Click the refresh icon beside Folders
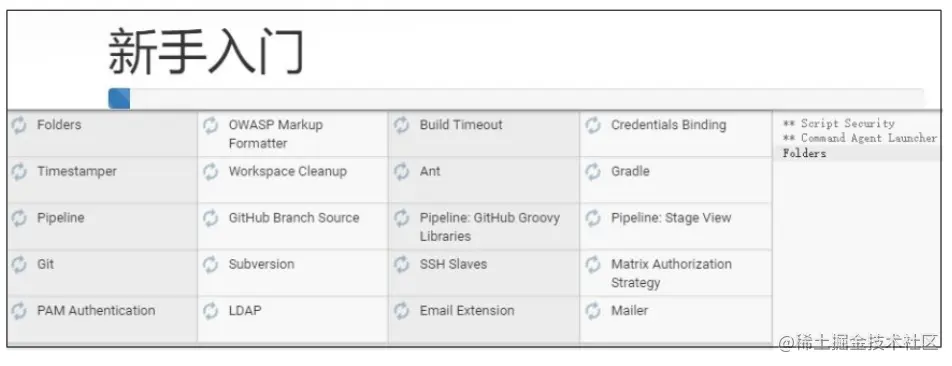The width and height of the screenshot is (952, 366). tap(19, 126)
